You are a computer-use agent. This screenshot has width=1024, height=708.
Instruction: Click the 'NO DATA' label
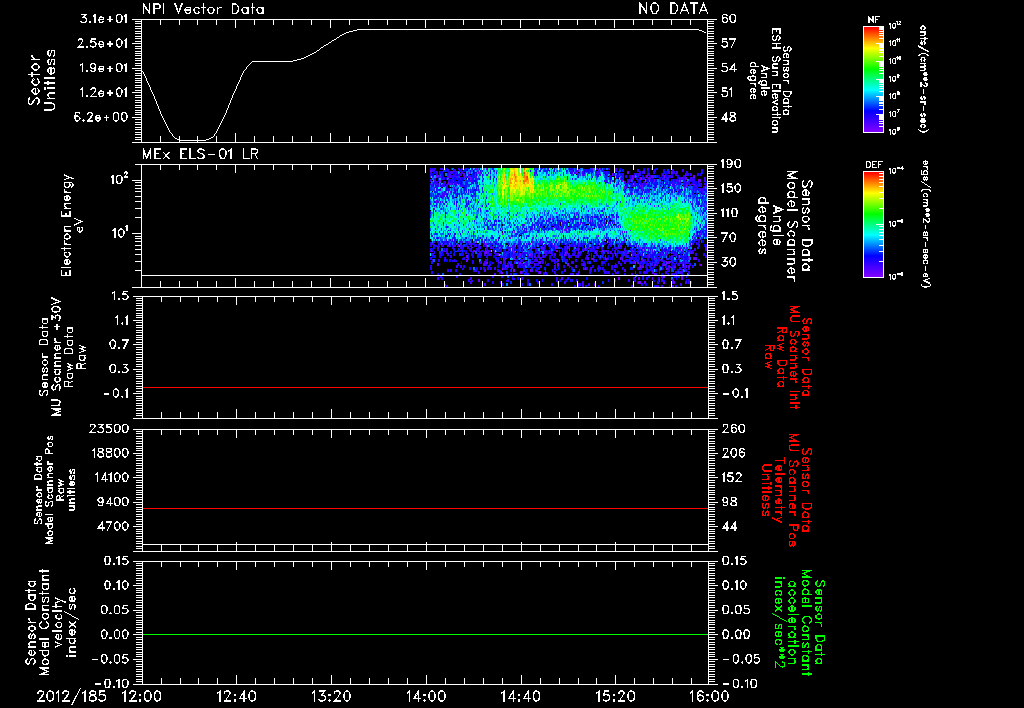pyautogui.click(x=673, y=9)
